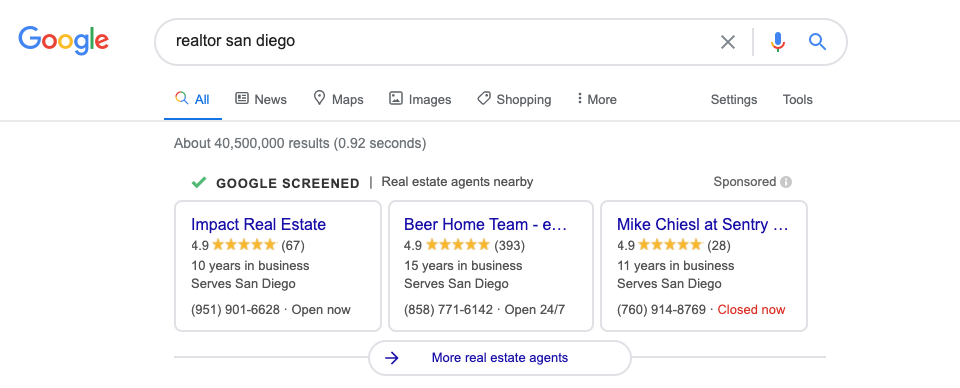Click the Open now status text
Screen dimensions: 960x388
coord(321,310)
